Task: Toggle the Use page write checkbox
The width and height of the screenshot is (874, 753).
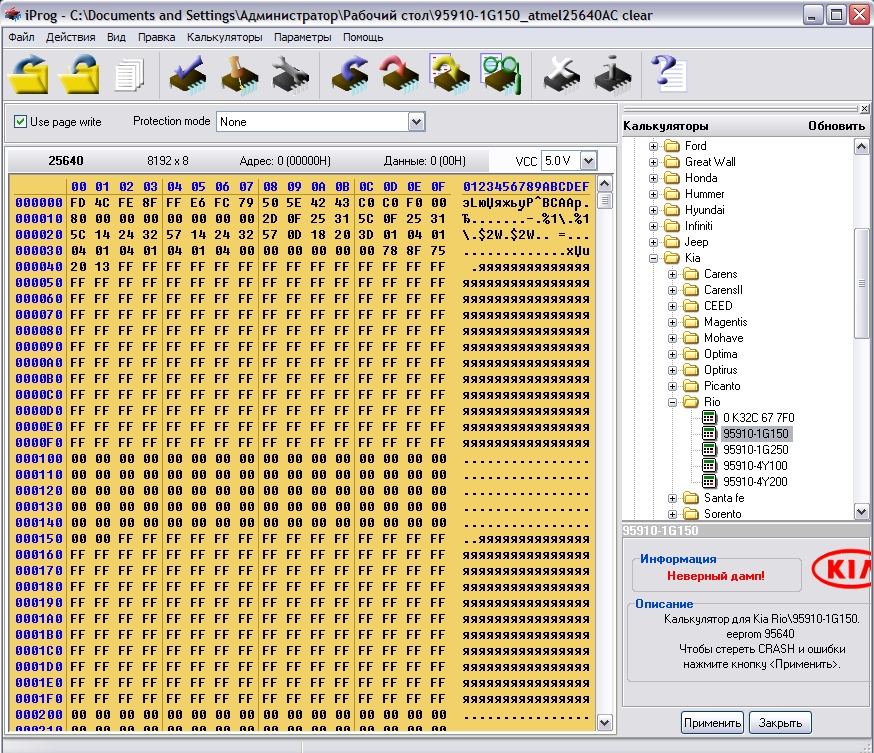Action: coord(20,122)
